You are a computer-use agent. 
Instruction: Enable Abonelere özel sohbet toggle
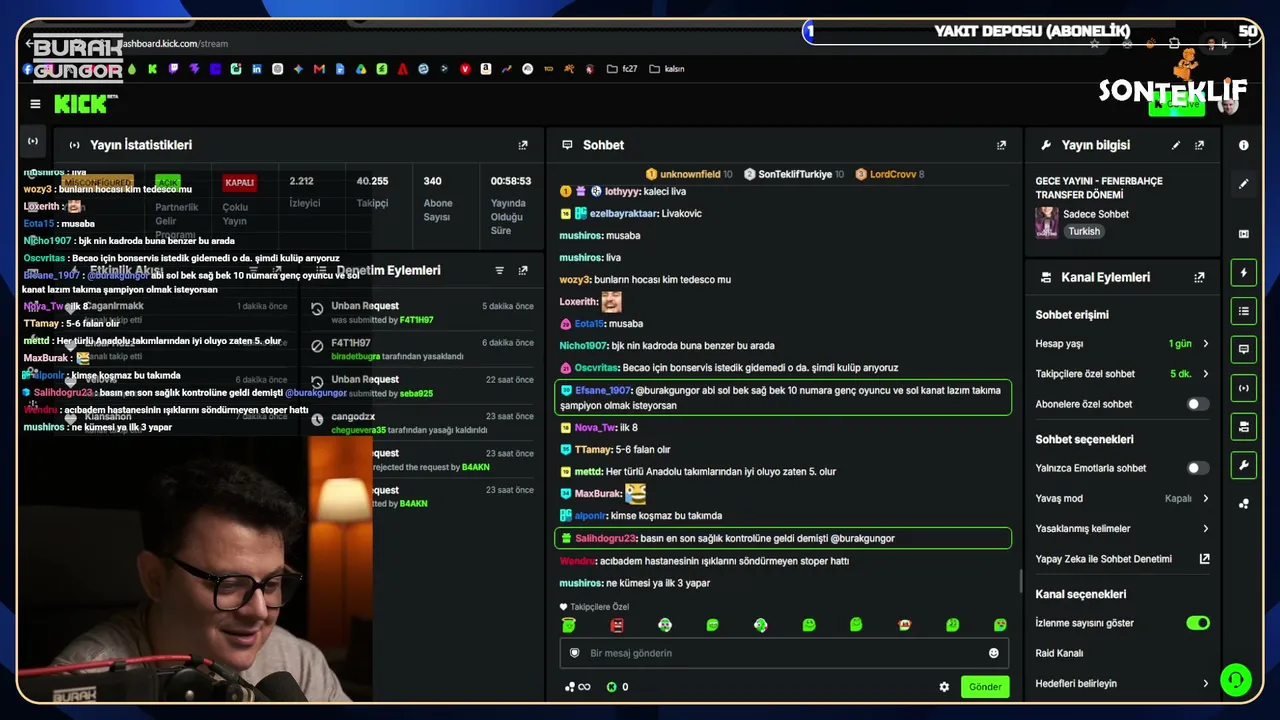click(1197, 404)
